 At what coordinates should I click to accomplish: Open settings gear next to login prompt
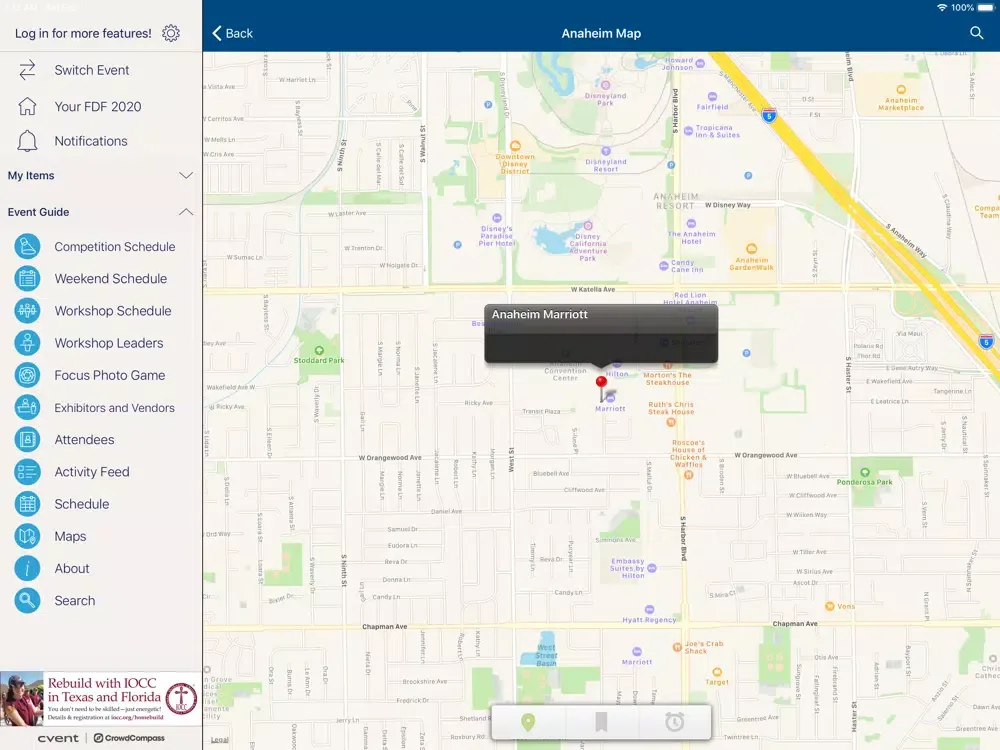(171, 33)
